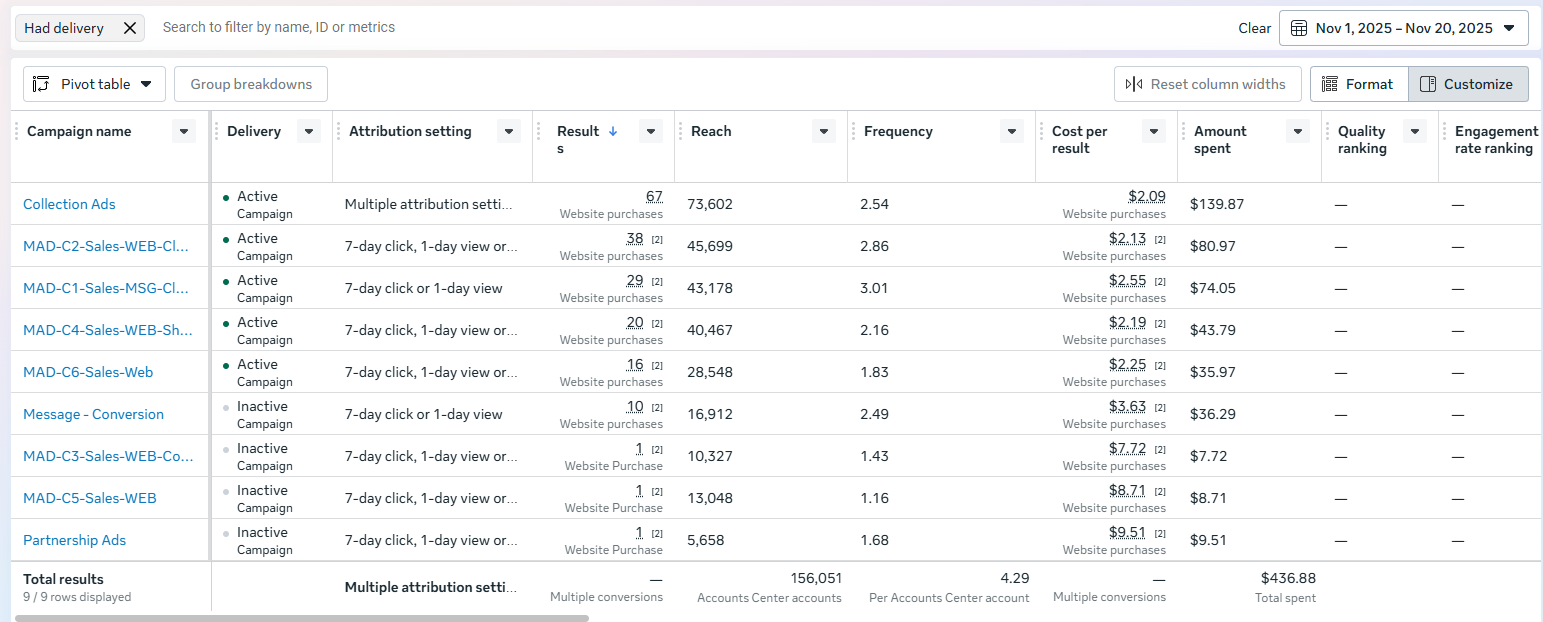
Task: Open the date range calendar picker
Action: (x=1403, y=28)
